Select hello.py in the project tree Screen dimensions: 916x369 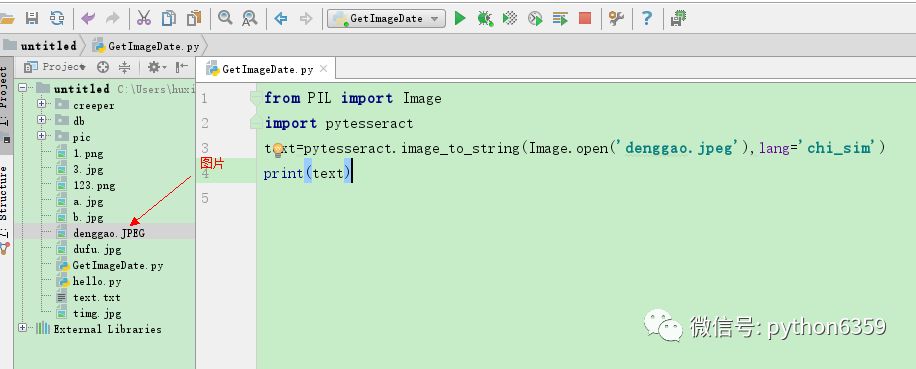96,281
